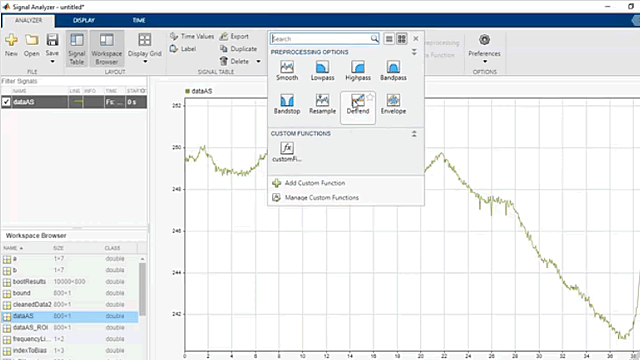Open the Delete dropdown arrow

click(258, 62)
